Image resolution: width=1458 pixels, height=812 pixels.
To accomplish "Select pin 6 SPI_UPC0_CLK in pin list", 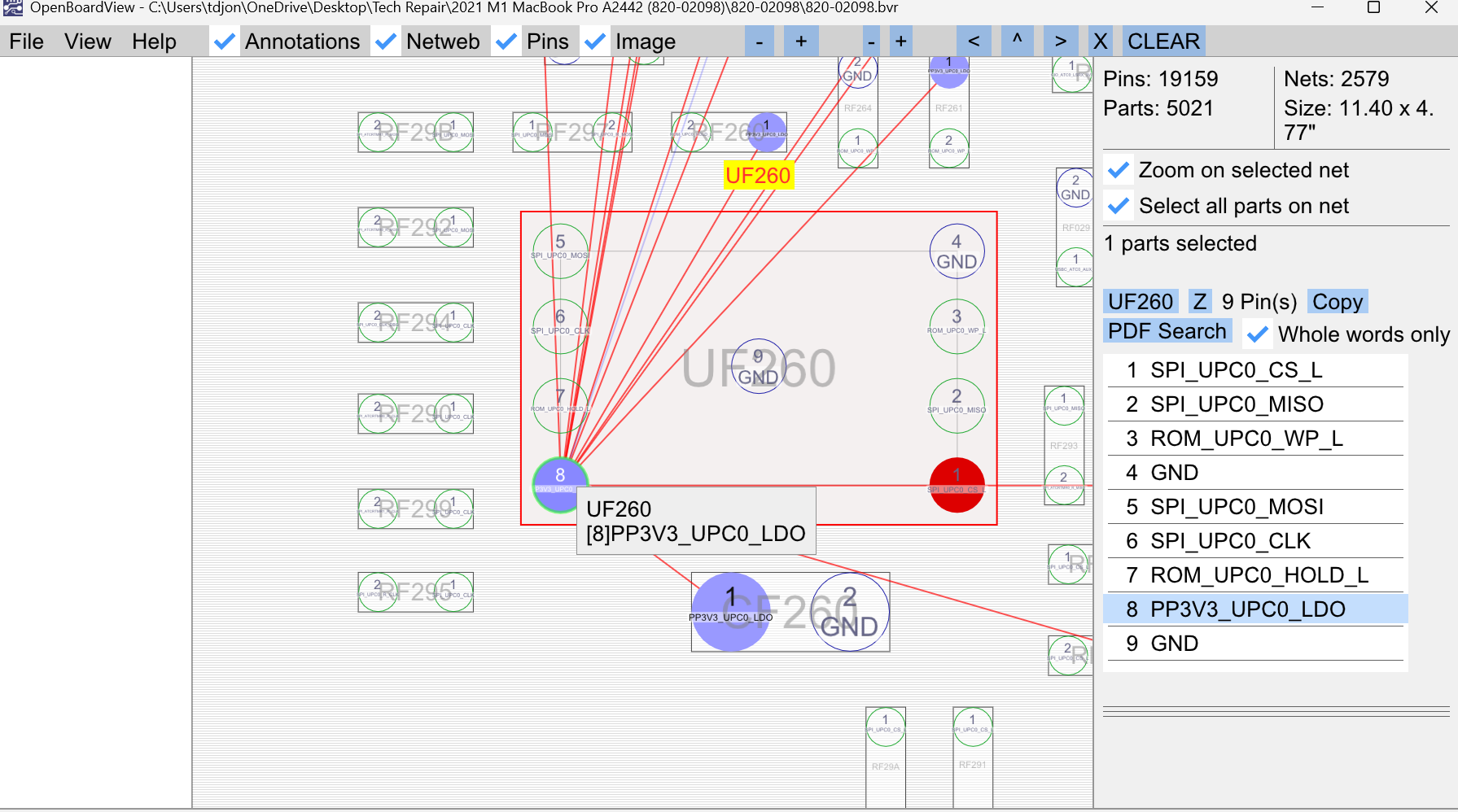I will (x=1255, y=541).
